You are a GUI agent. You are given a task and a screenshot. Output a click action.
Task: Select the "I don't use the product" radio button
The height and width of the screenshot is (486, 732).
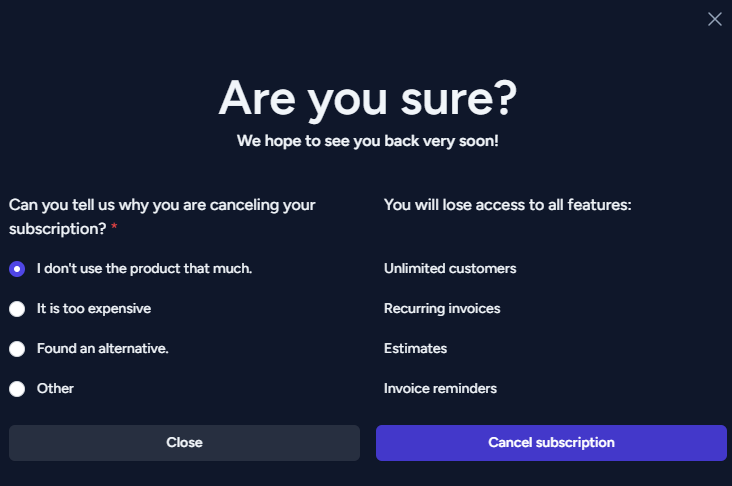tap(17, 269)
